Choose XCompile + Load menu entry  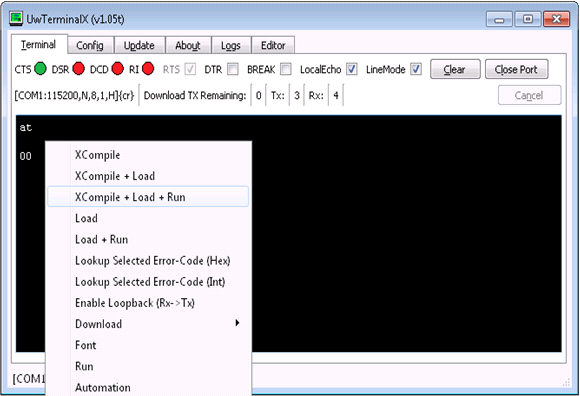click(148, 176)
